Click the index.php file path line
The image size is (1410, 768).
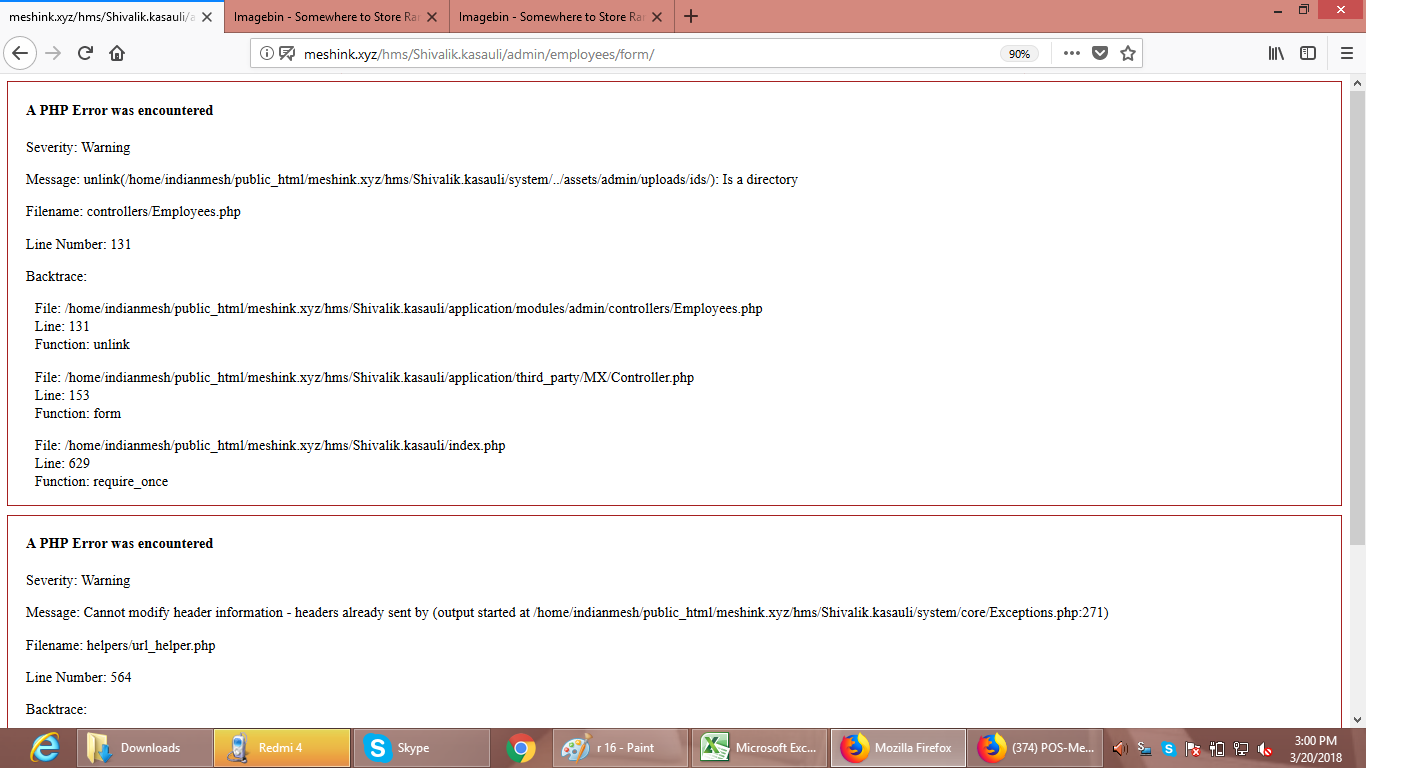coord(270,446)
